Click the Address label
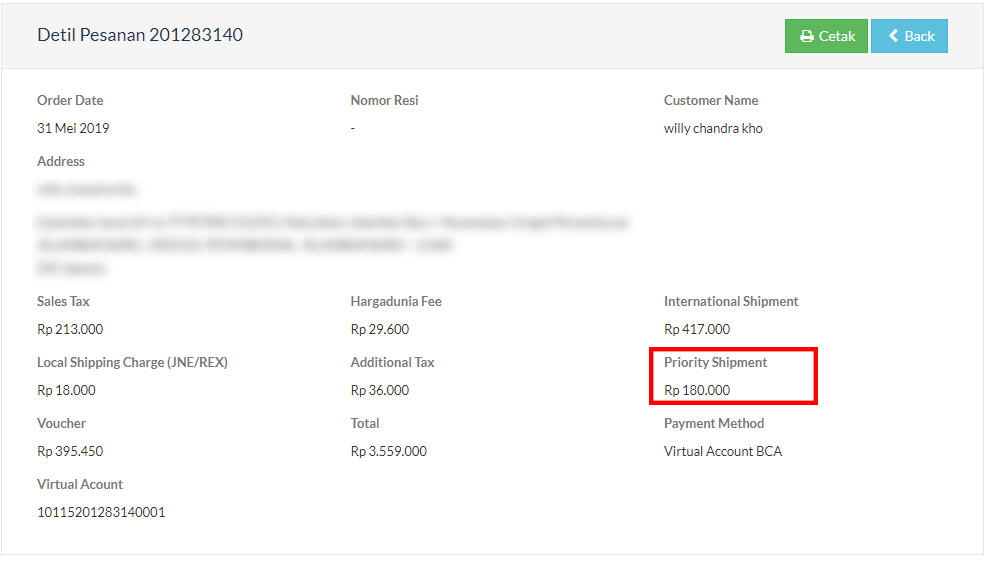Viewport: 991px width, 562px height. click(61, 161)
